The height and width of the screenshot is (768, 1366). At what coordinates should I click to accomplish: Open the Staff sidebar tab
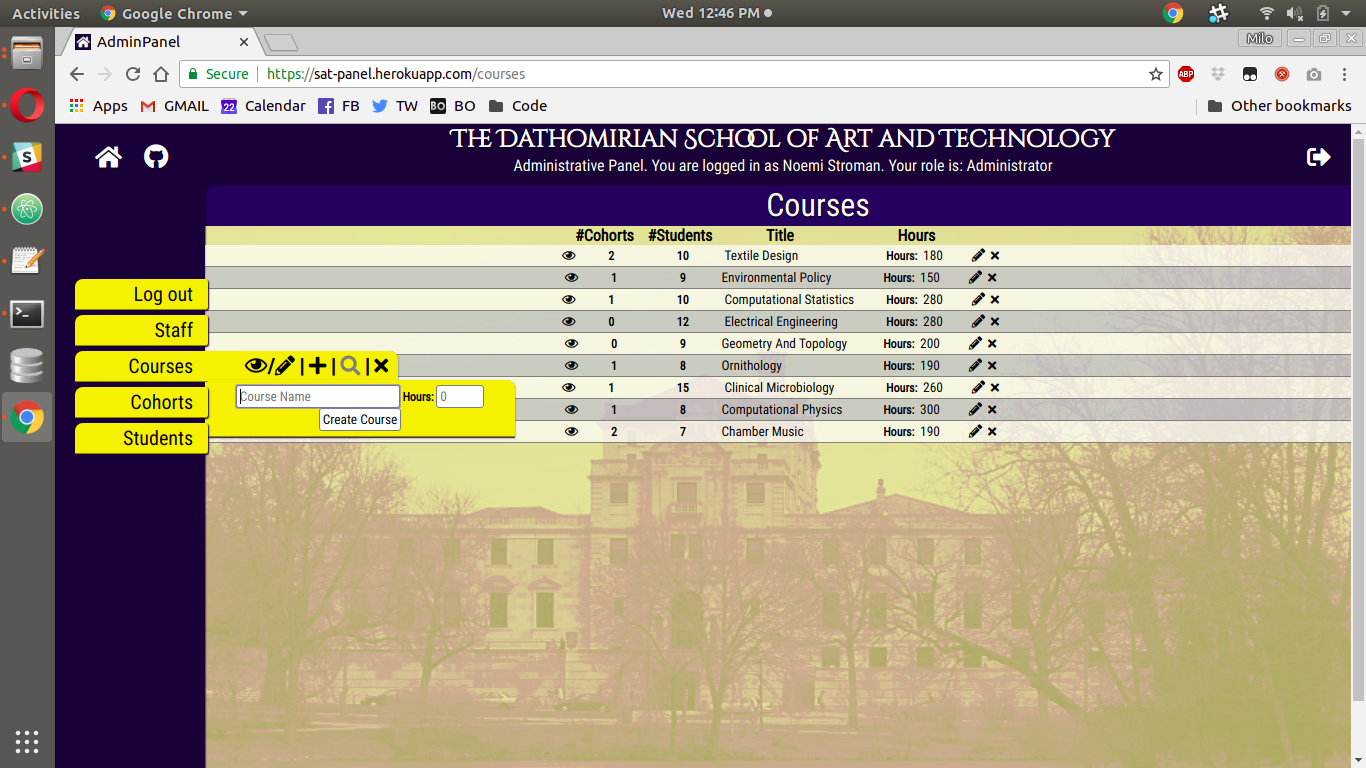(x=142, y=330)
